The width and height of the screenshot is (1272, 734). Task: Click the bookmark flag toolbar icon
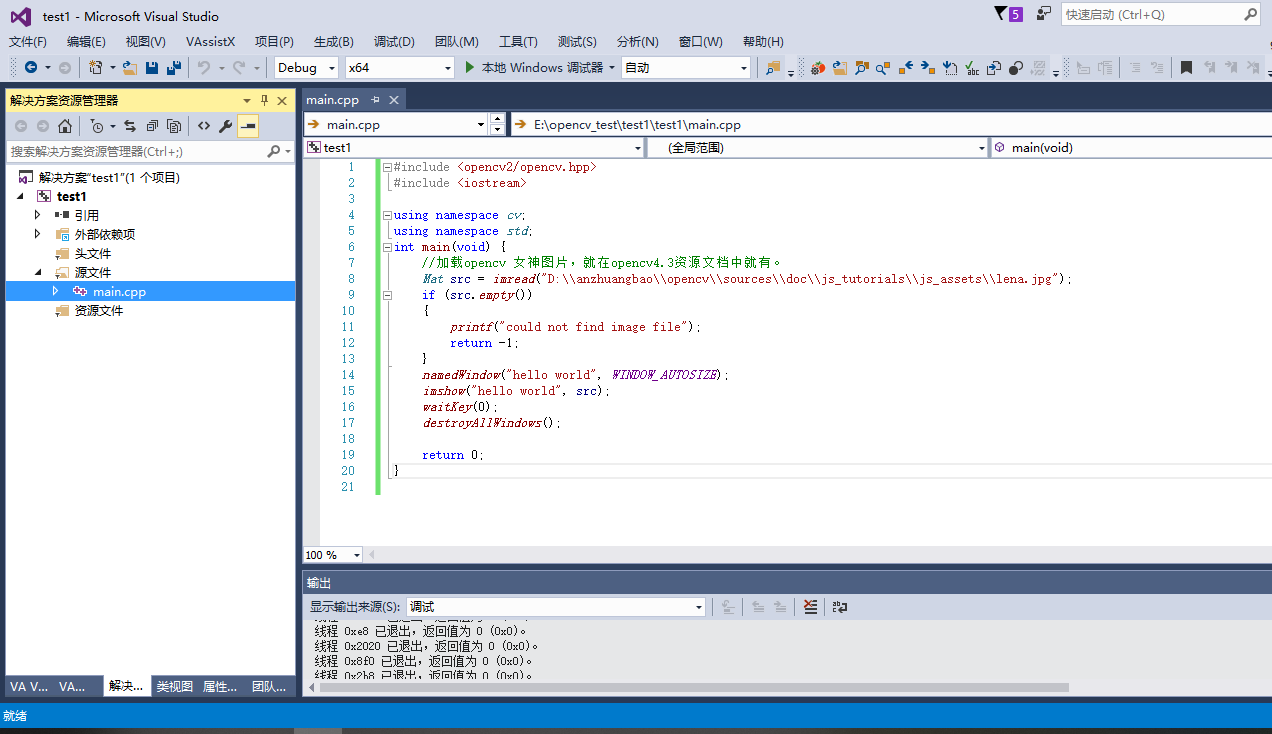point(1186,68)
